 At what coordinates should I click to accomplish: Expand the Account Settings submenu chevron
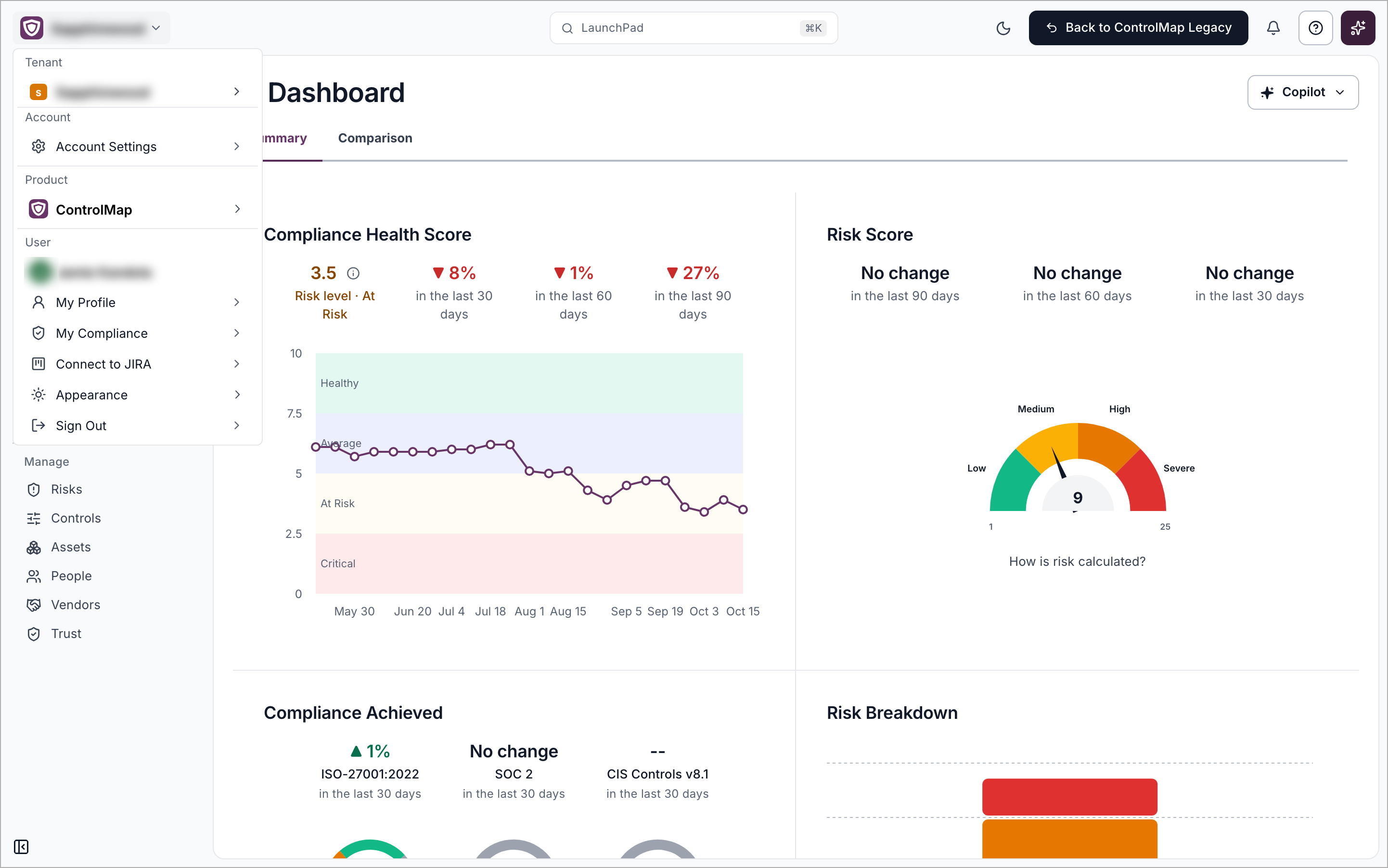(x=237, y=146)
